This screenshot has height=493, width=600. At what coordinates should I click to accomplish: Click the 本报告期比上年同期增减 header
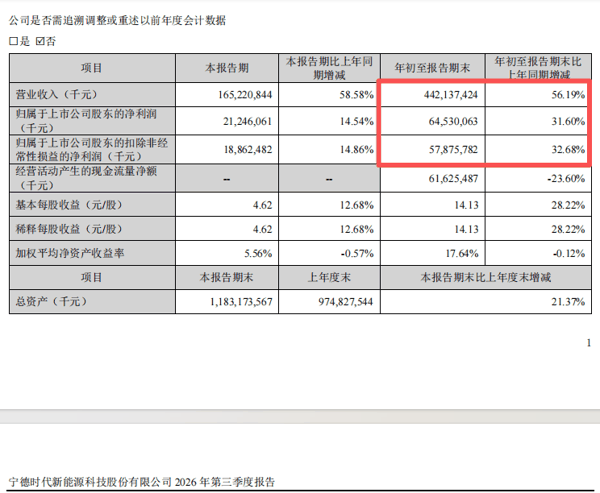329,68
